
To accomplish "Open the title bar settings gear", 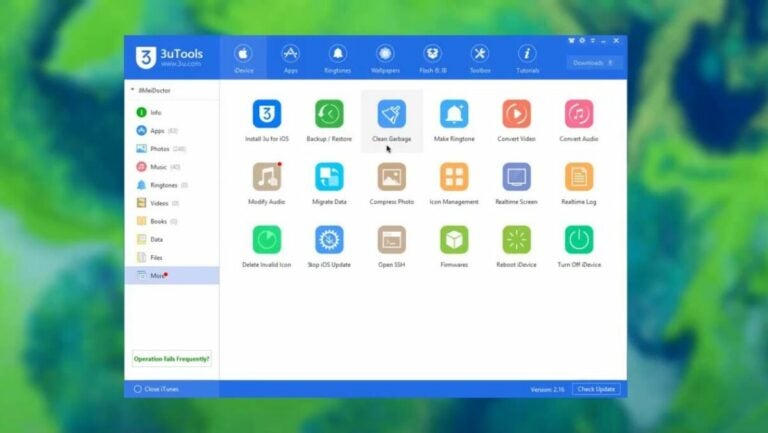I will (582, 41).
